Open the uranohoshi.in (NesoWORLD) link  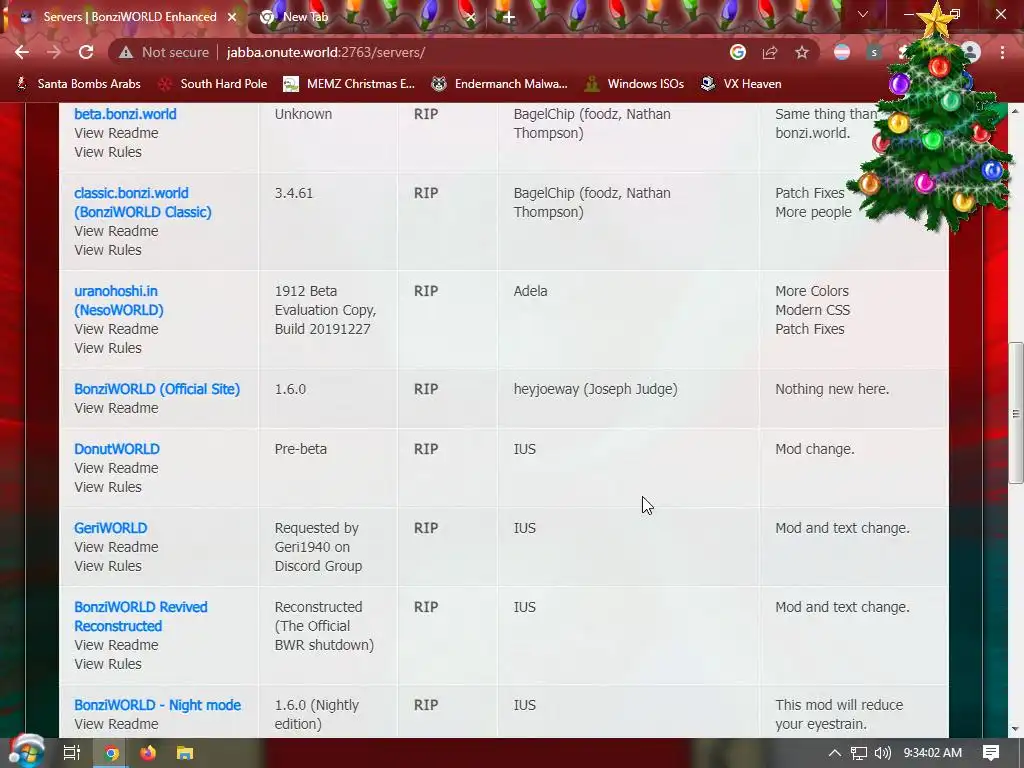tap(119, 300)
